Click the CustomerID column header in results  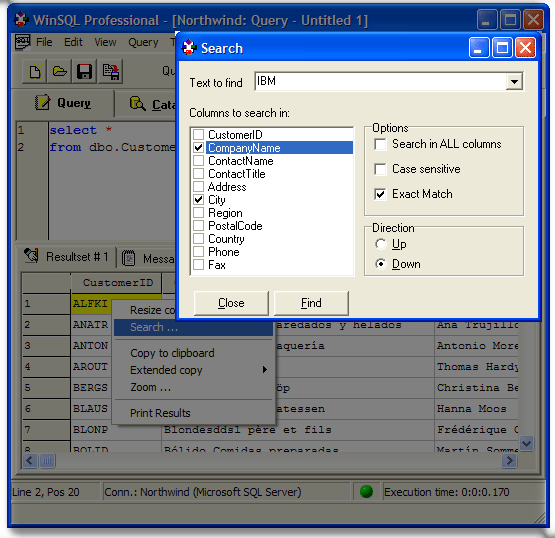click(x=116, y=282)
